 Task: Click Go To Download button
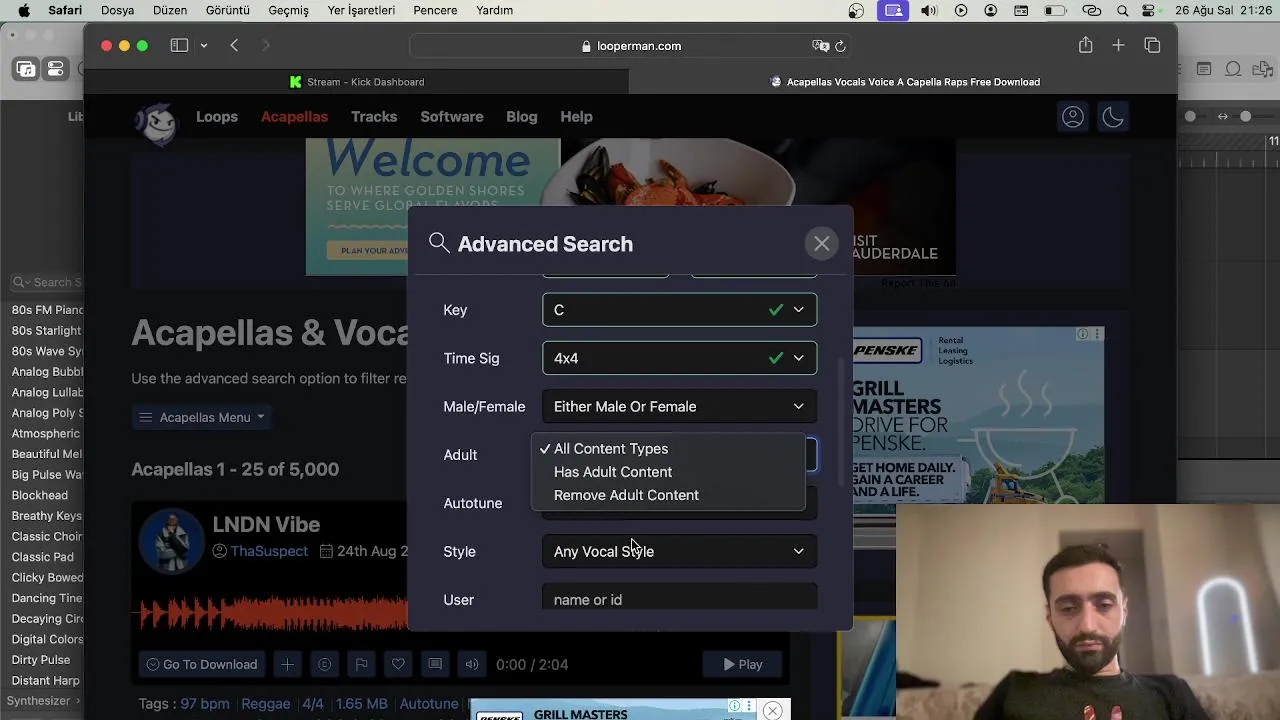(201, 665)
